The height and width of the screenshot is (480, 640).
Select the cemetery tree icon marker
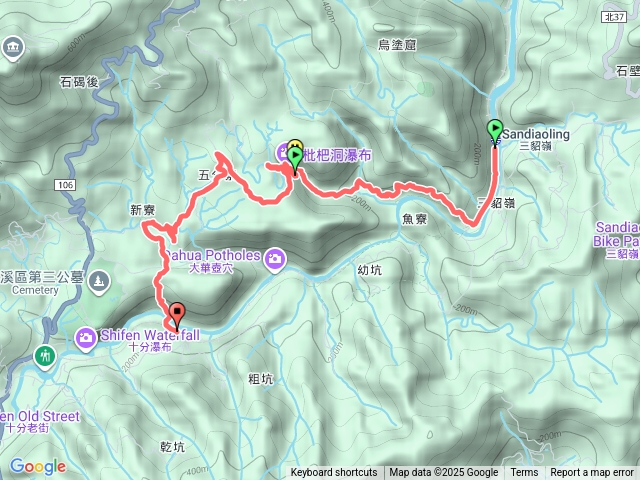[x=99, y=282]
